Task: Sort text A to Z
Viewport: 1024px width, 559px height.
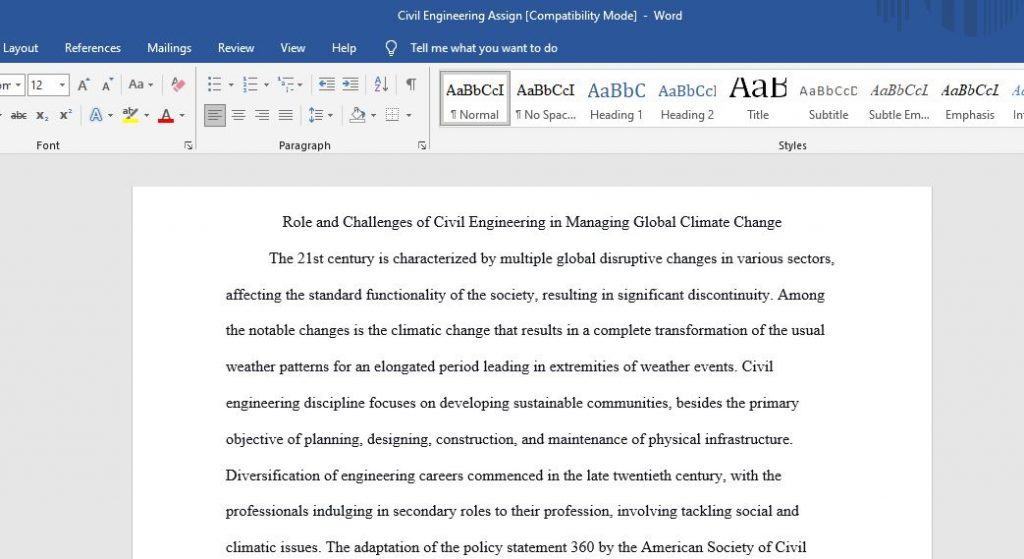Action: click(x=381, y=84)
